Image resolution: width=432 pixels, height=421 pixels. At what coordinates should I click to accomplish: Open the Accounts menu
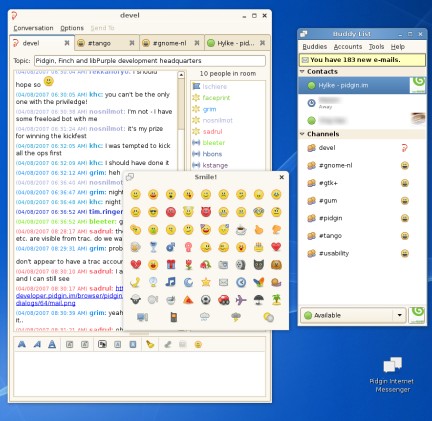(x=348, y=47)
